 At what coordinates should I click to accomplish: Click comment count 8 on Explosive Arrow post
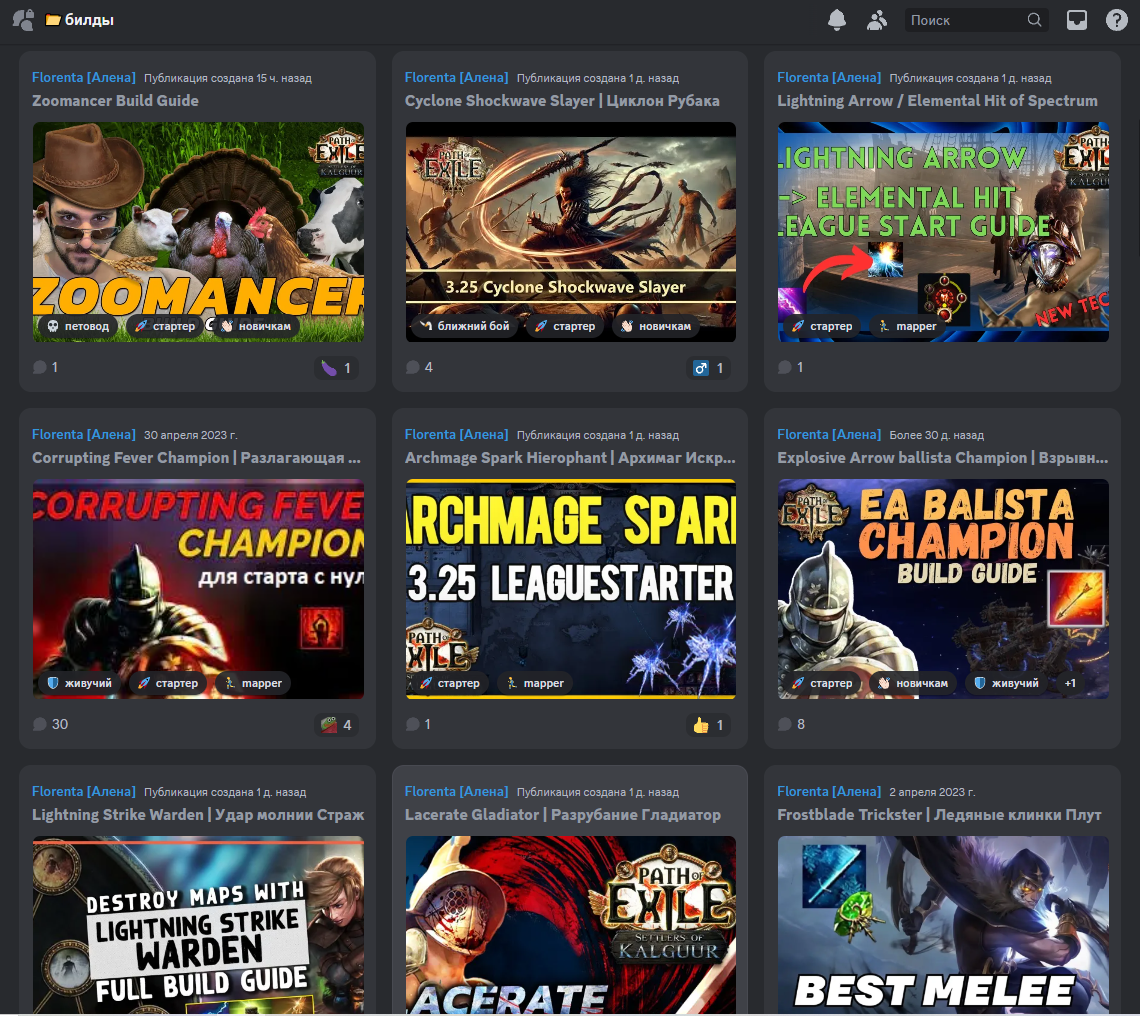click(792, 724)
